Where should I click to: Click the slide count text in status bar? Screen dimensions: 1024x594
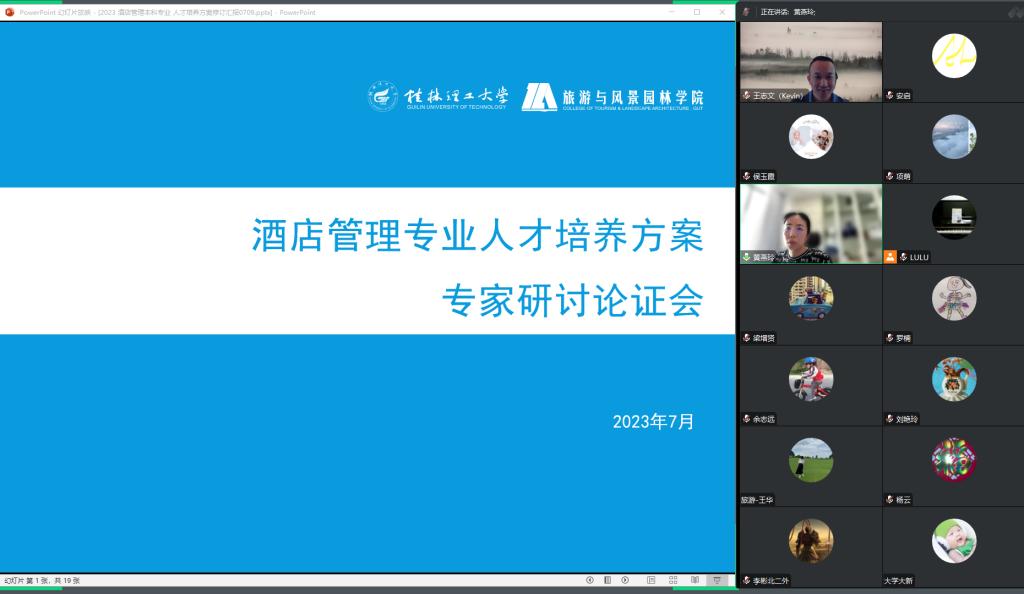coord(42,580)
